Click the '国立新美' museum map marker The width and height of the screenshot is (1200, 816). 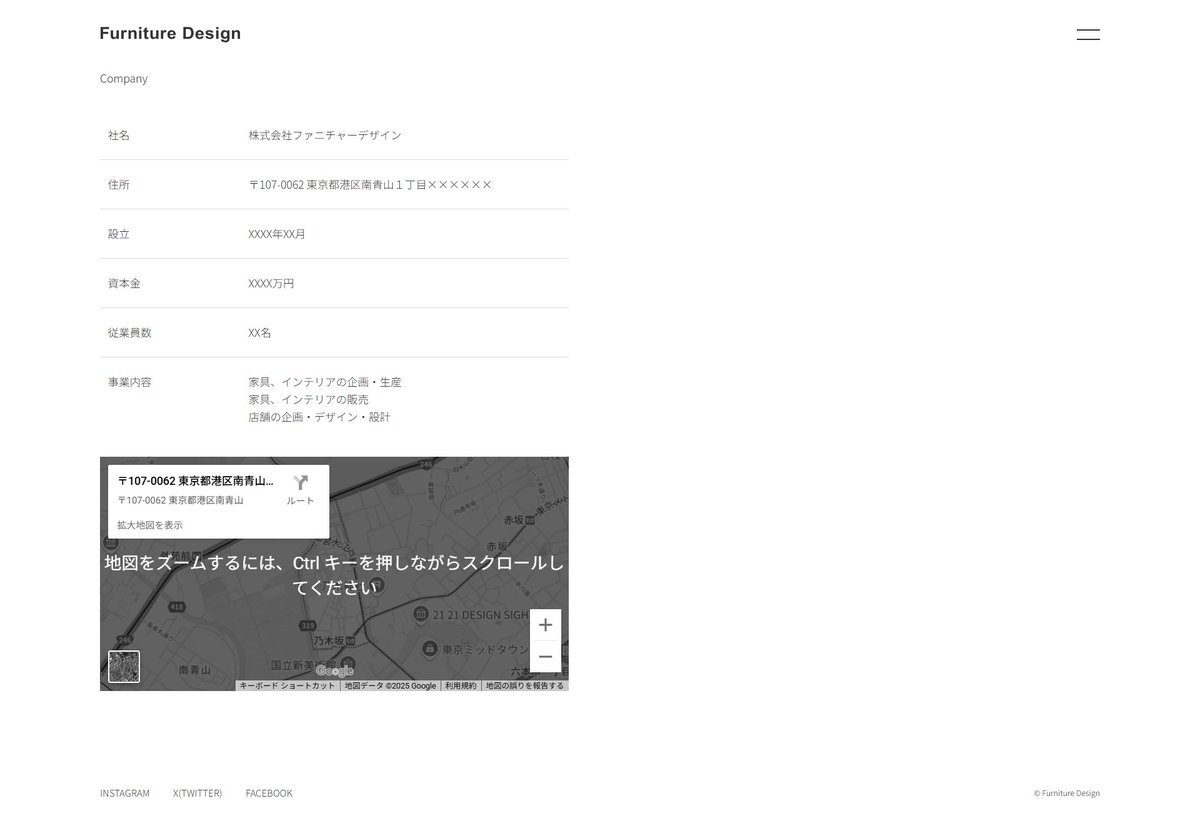[x=347, y=664]
